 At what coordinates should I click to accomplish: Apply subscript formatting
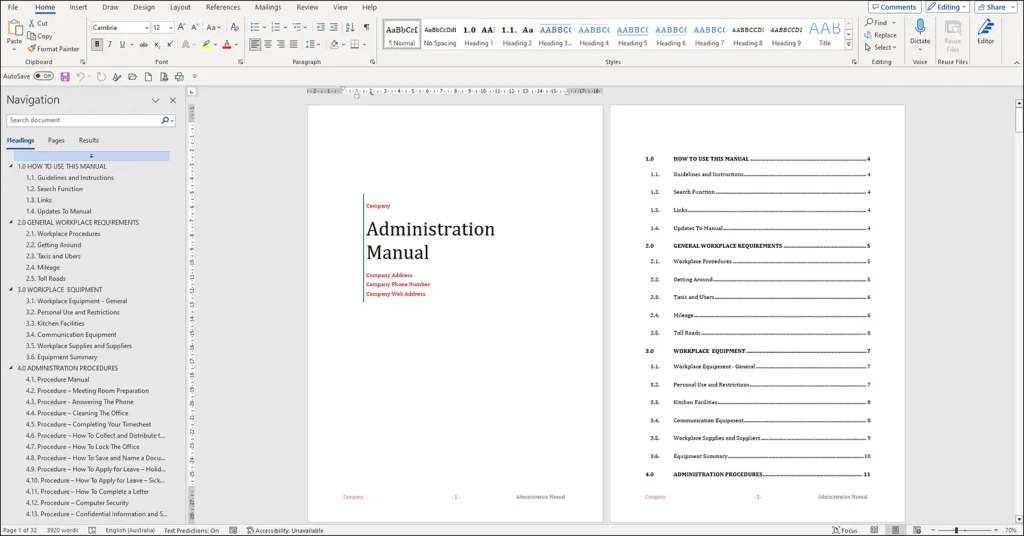[157, 44]
